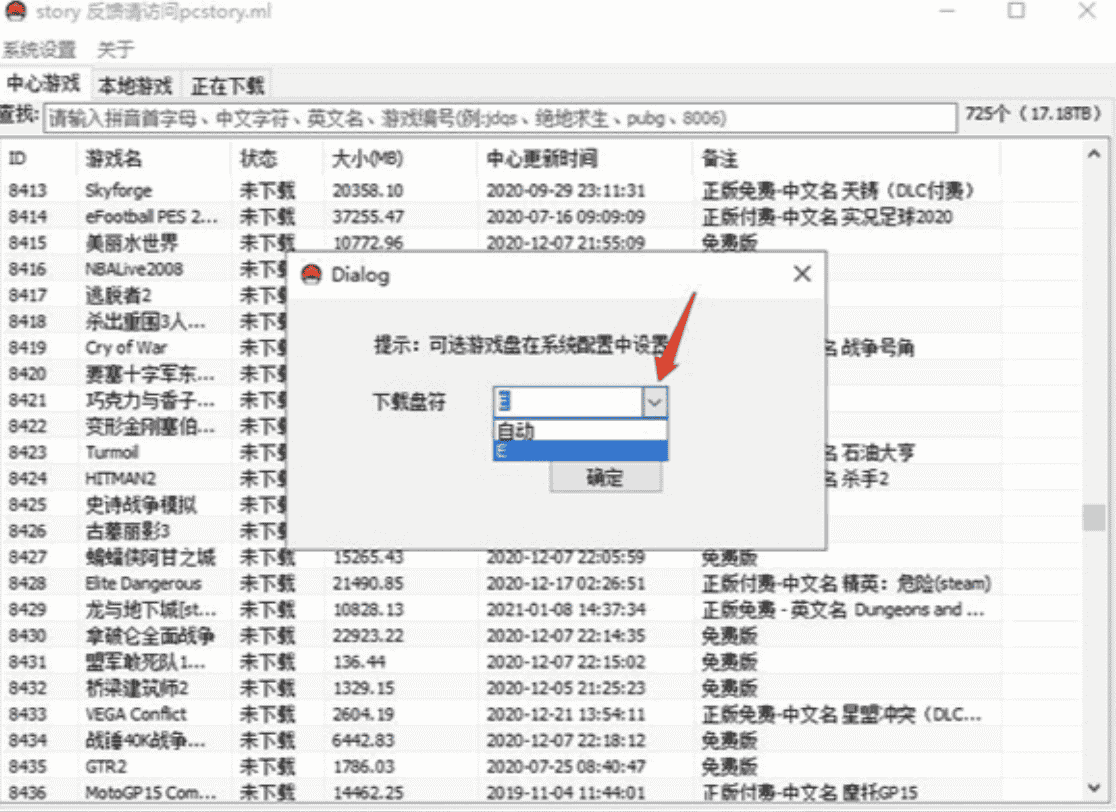Viewport: 1116px width, 812px height.
Task: Sort by the 游戏名 column header
Action: [114, 159]
